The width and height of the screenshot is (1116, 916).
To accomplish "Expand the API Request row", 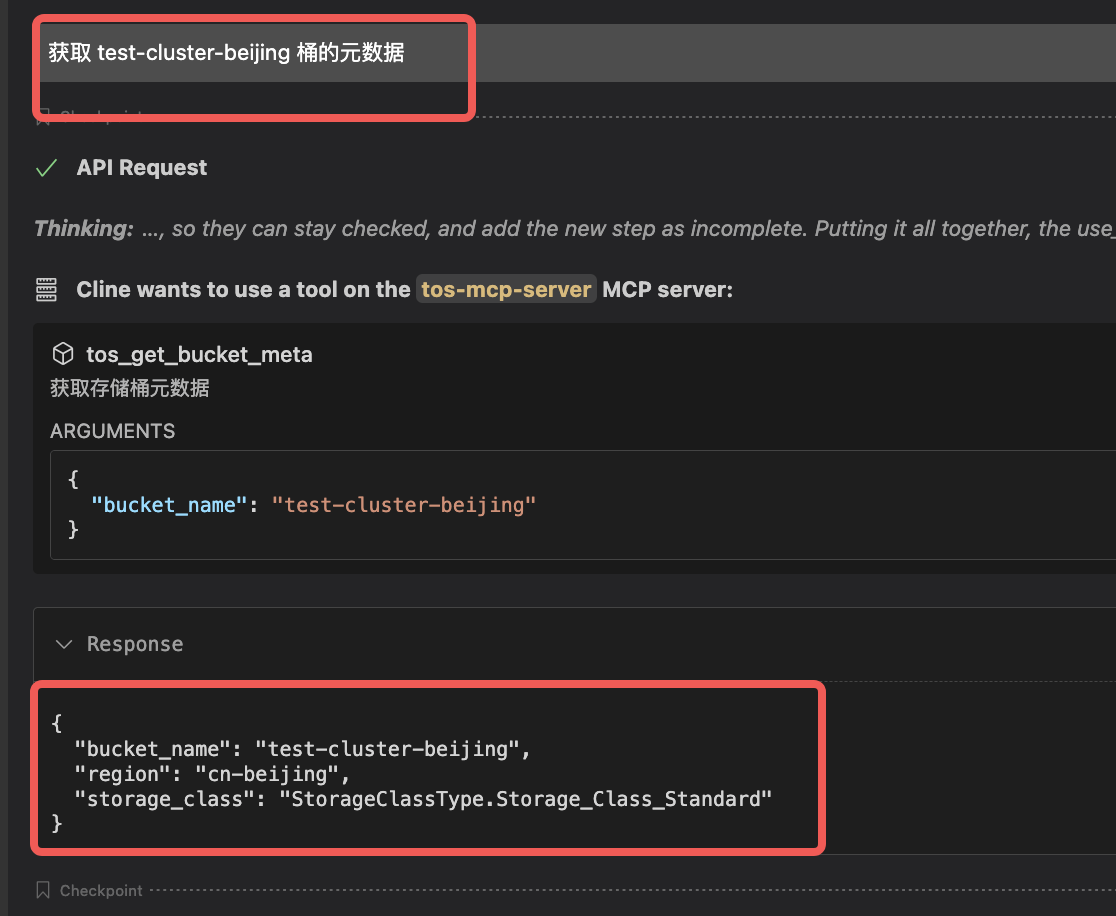I will pyautogui.click(x=141, y=168).
